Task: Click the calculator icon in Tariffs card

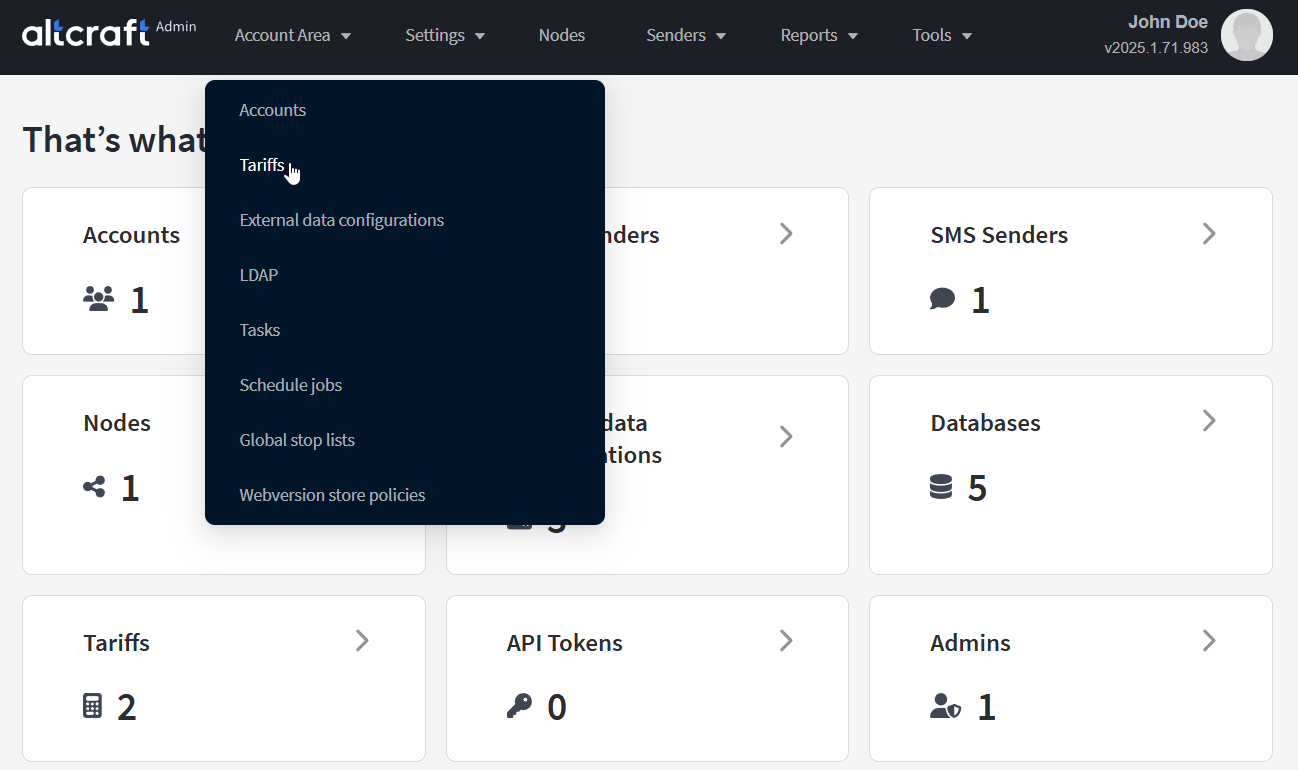Action: coord(92,706)
